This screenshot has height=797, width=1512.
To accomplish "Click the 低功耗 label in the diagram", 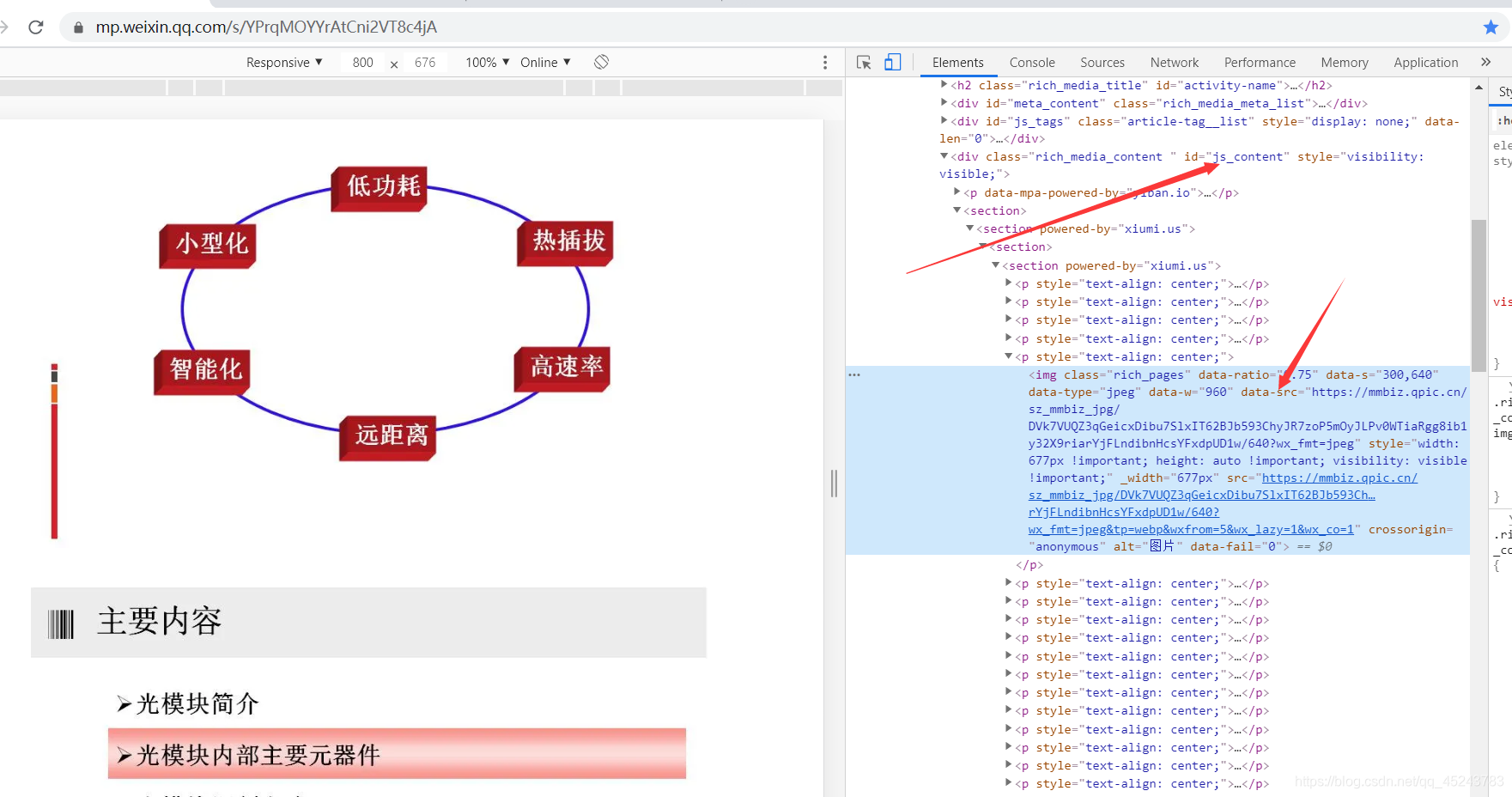I will [x=383, y=186].
